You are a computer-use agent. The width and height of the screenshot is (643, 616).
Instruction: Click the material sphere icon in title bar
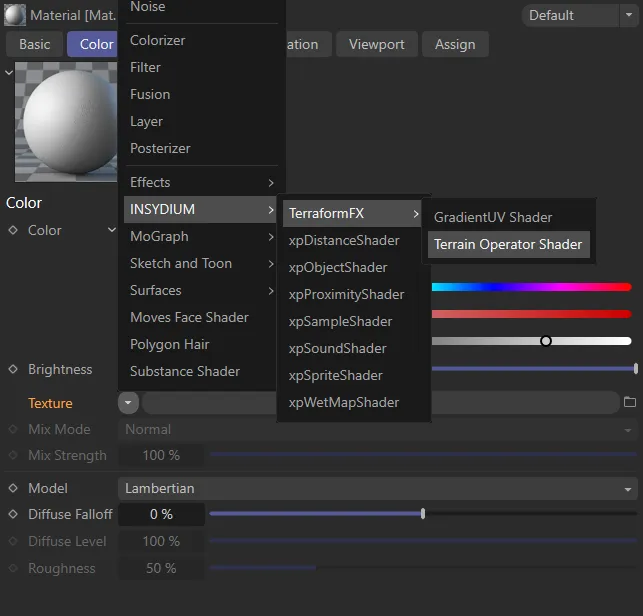coord(15,15)
